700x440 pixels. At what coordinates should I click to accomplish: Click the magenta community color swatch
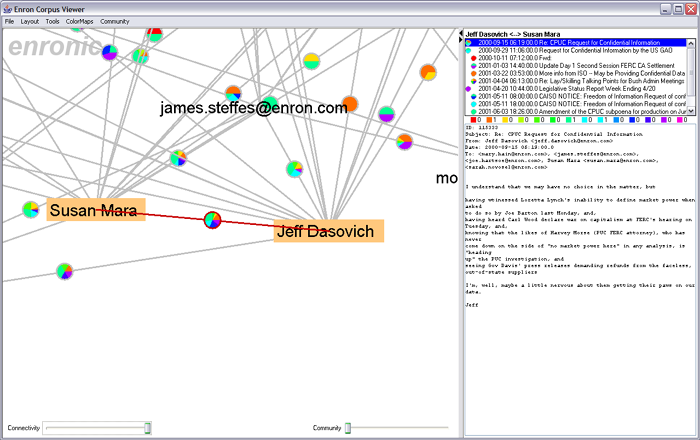pyautogui.click(x=680, y=120)
